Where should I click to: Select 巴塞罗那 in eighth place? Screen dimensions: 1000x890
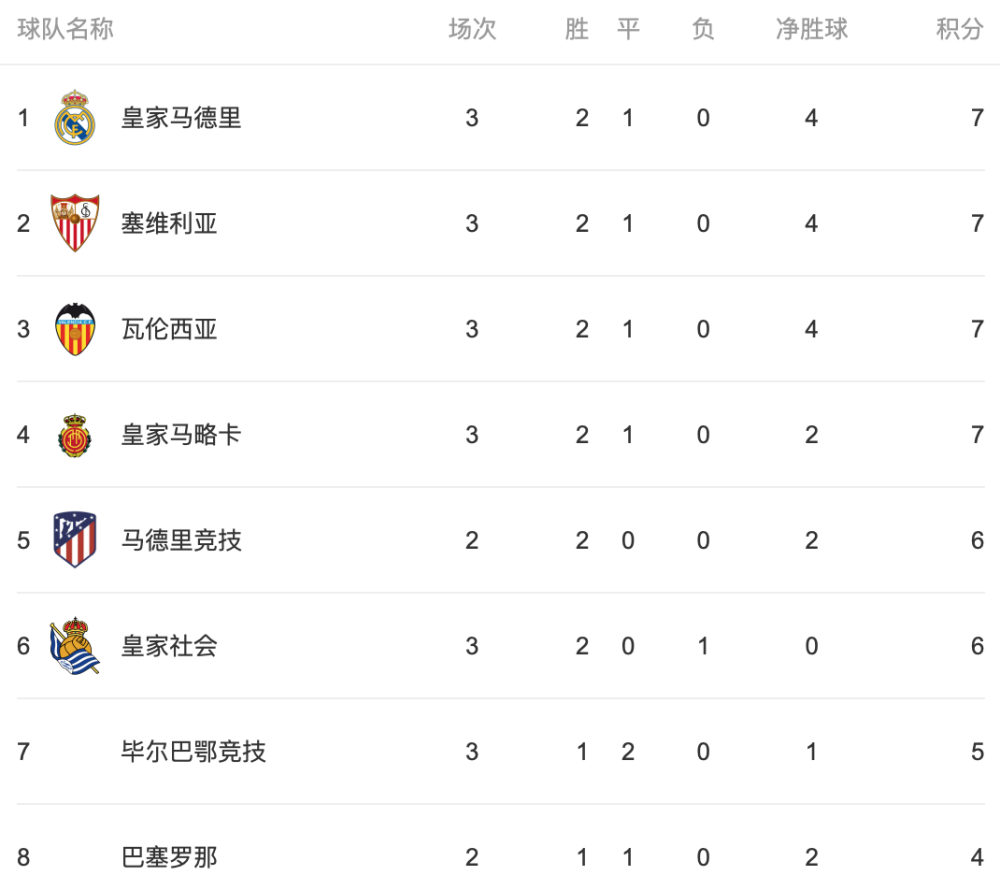[169, 857]
